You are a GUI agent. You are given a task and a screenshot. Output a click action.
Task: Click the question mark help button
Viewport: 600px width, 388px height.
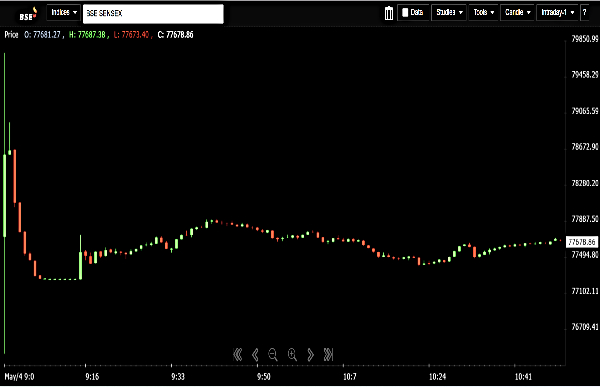[x=584, y=13]
